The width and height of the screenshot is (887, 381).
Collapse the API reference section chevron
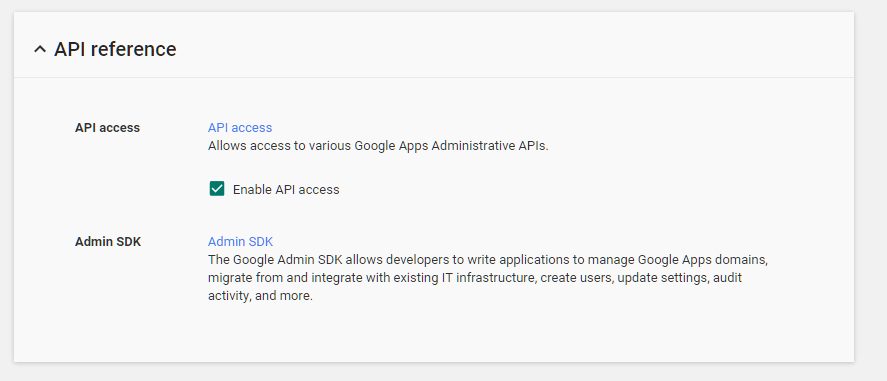(x=40, y=49)
